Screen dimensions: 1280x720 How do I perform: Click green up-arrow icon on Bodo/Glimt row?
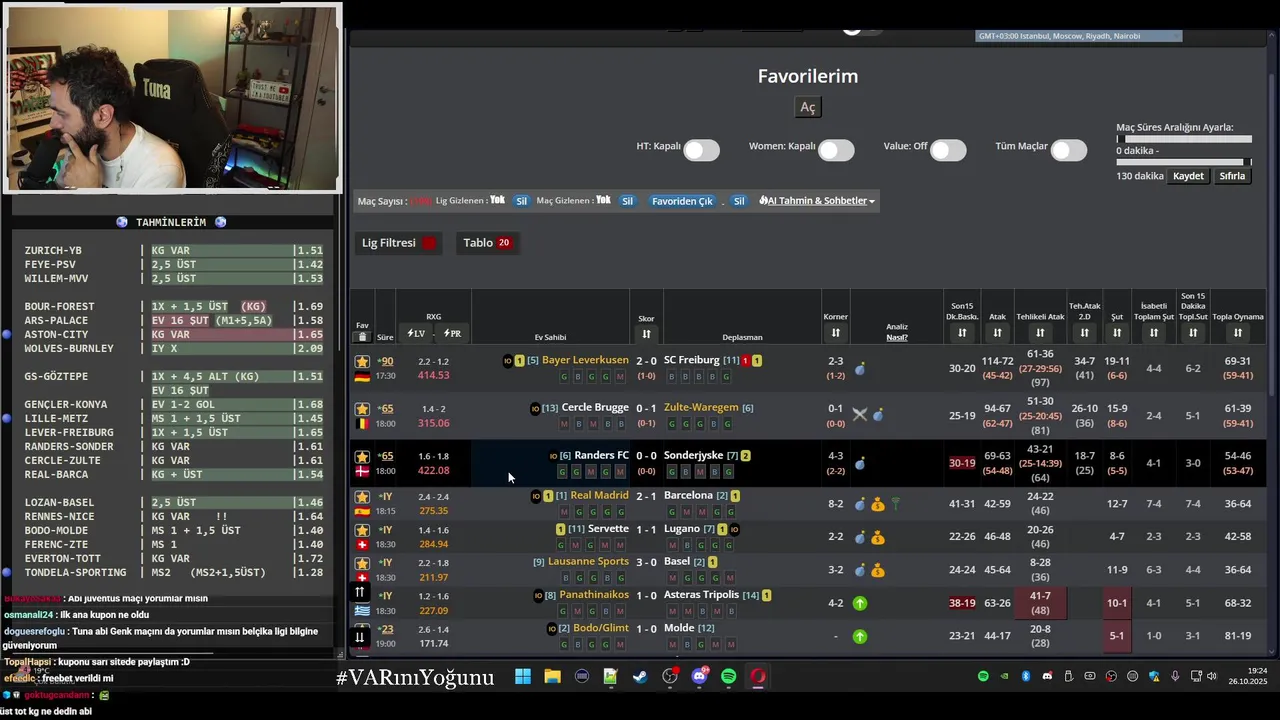tap(860, 636)
